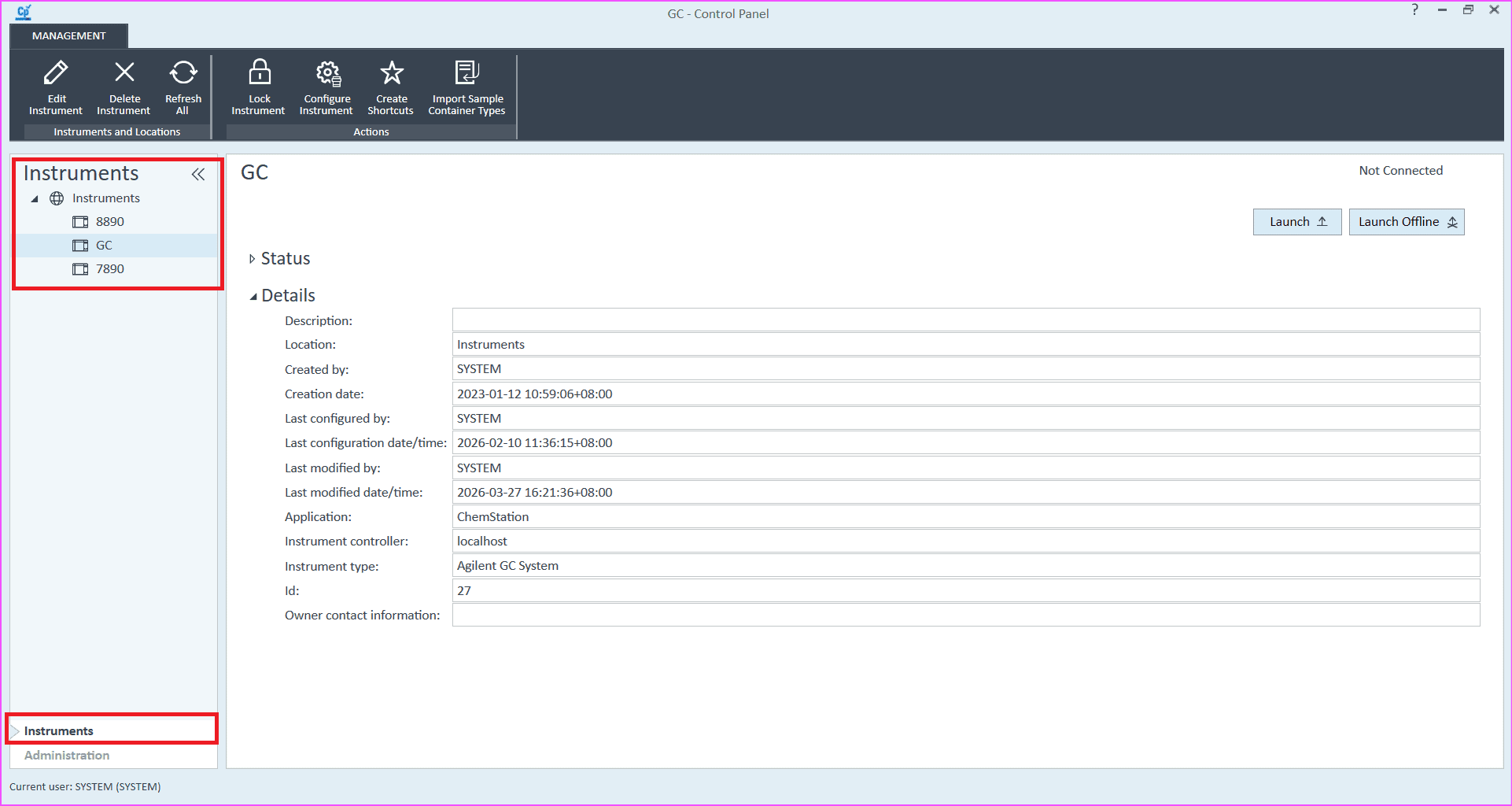Open Configure Instrument gear icon

pyautogui.click(x=328, y=73)
